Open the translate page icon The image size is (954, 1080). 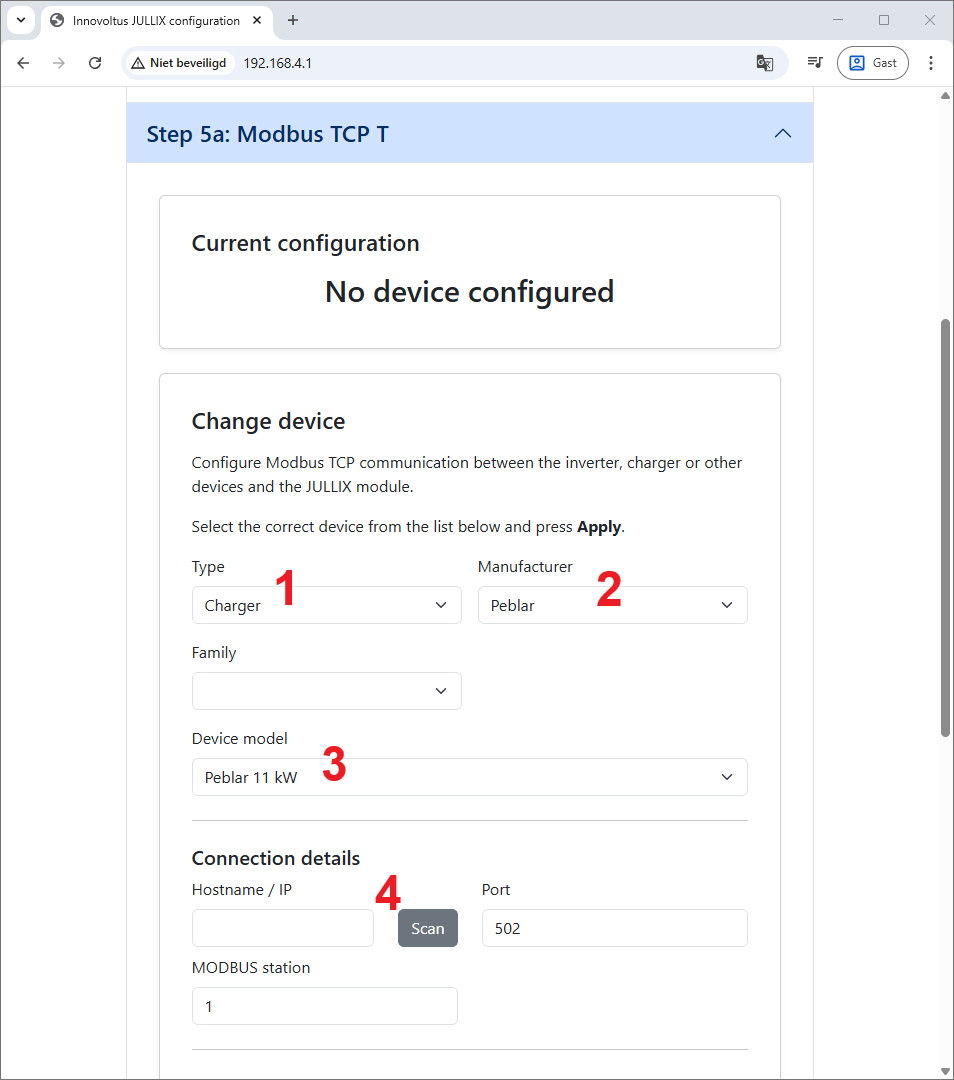(765, 63)
